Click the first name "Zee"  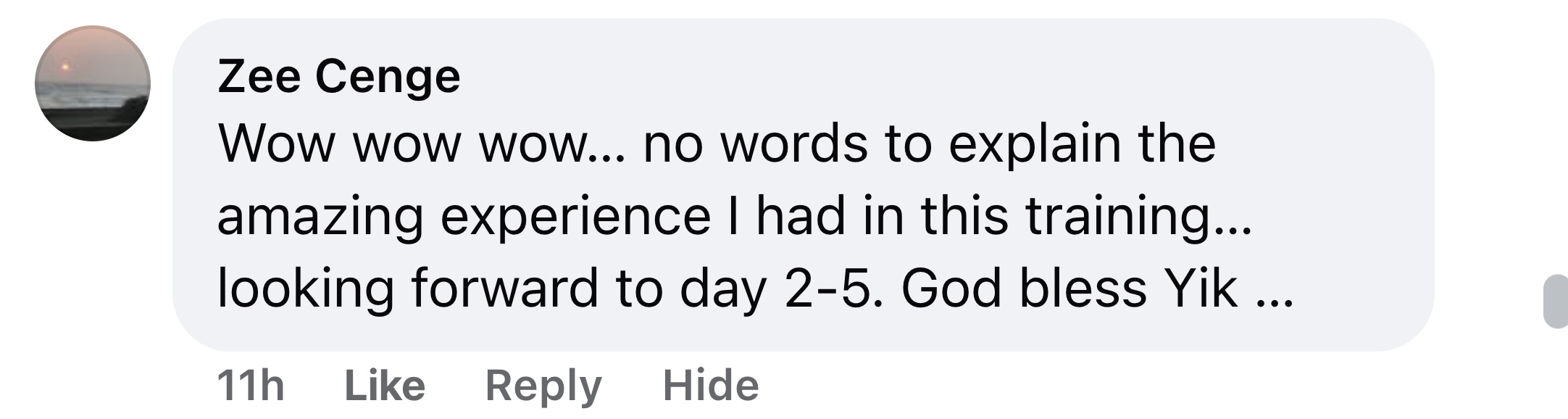pos(259,76)
